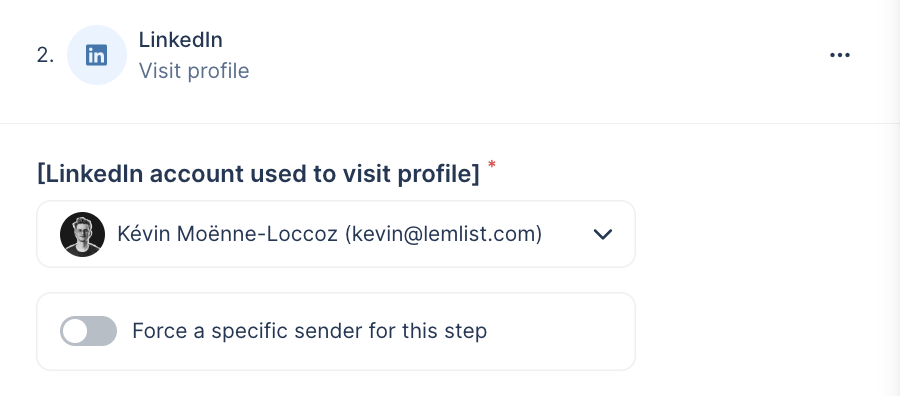The width and height of the screenshot is (900, 396).
Task: Open the LinkedIn account selector dropdown
Action: tap(336, 234)
